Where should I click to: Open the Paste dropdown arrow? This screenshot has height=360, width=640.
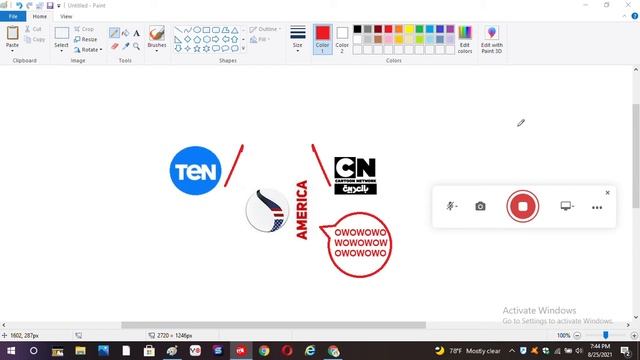coord(12,51)
